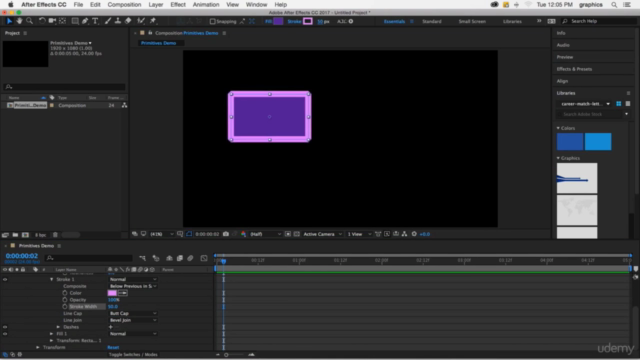This screenshot has height=360, width=640.
Task: Click the composition flowchart icon in viewer
Action: coord(404,234)
